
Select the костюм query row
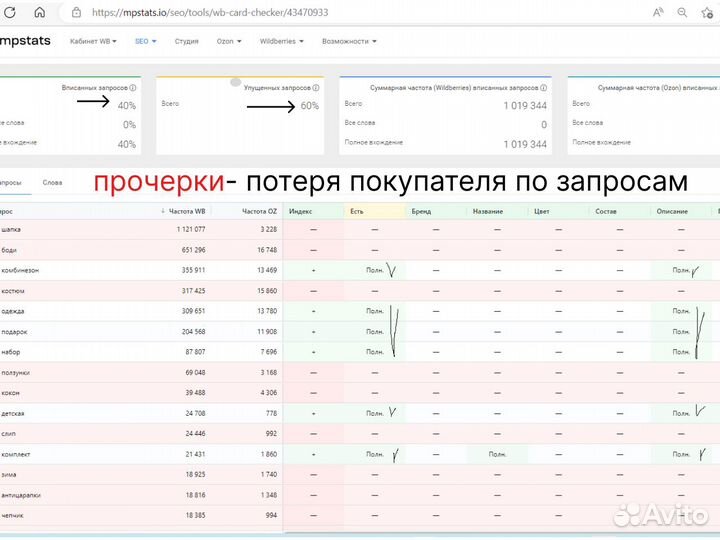(360, 291)
